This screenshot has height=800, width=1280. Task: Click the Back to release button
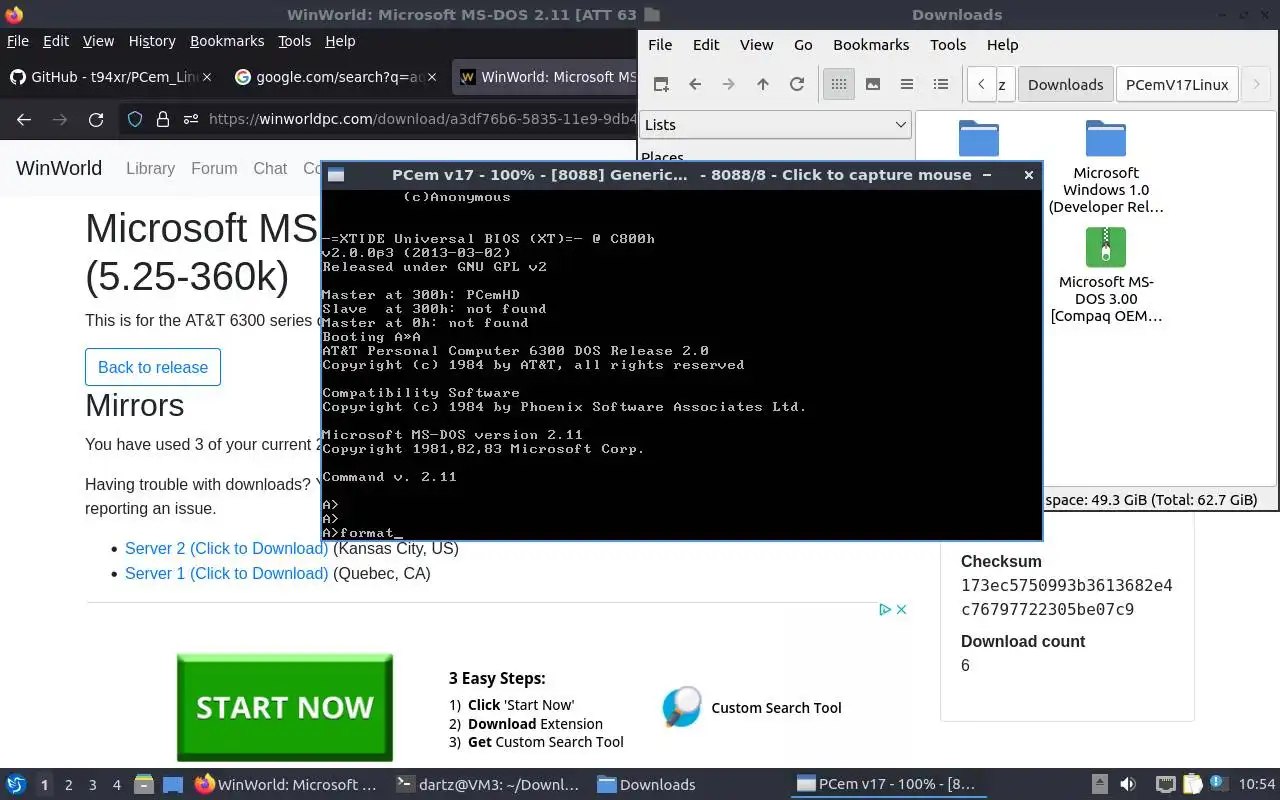pos(153,367)
